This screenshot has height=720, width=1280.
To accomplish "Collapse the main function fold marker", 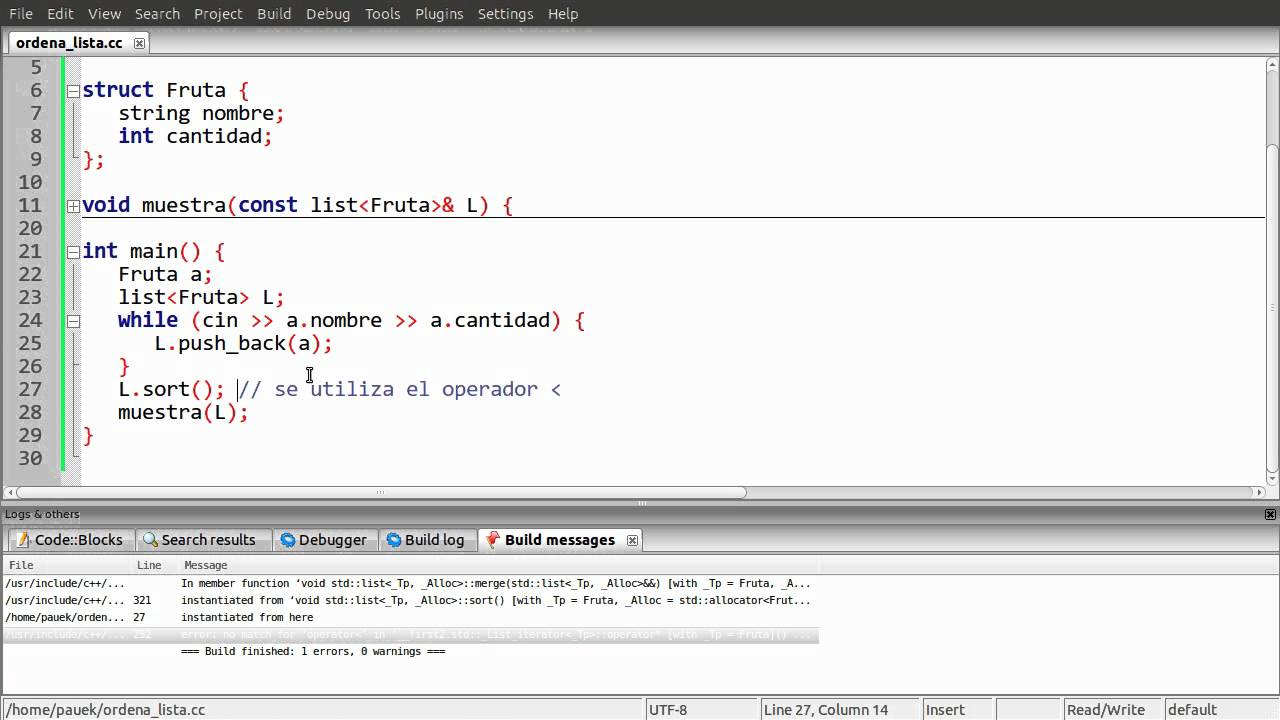I will 73,252.
